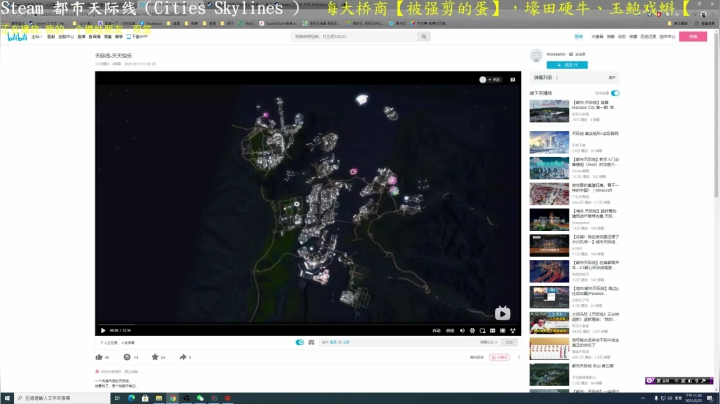Open Microsoft Edge from the taskbar
Viewport: 720px width, 404px height.
[x=131, y=398]
